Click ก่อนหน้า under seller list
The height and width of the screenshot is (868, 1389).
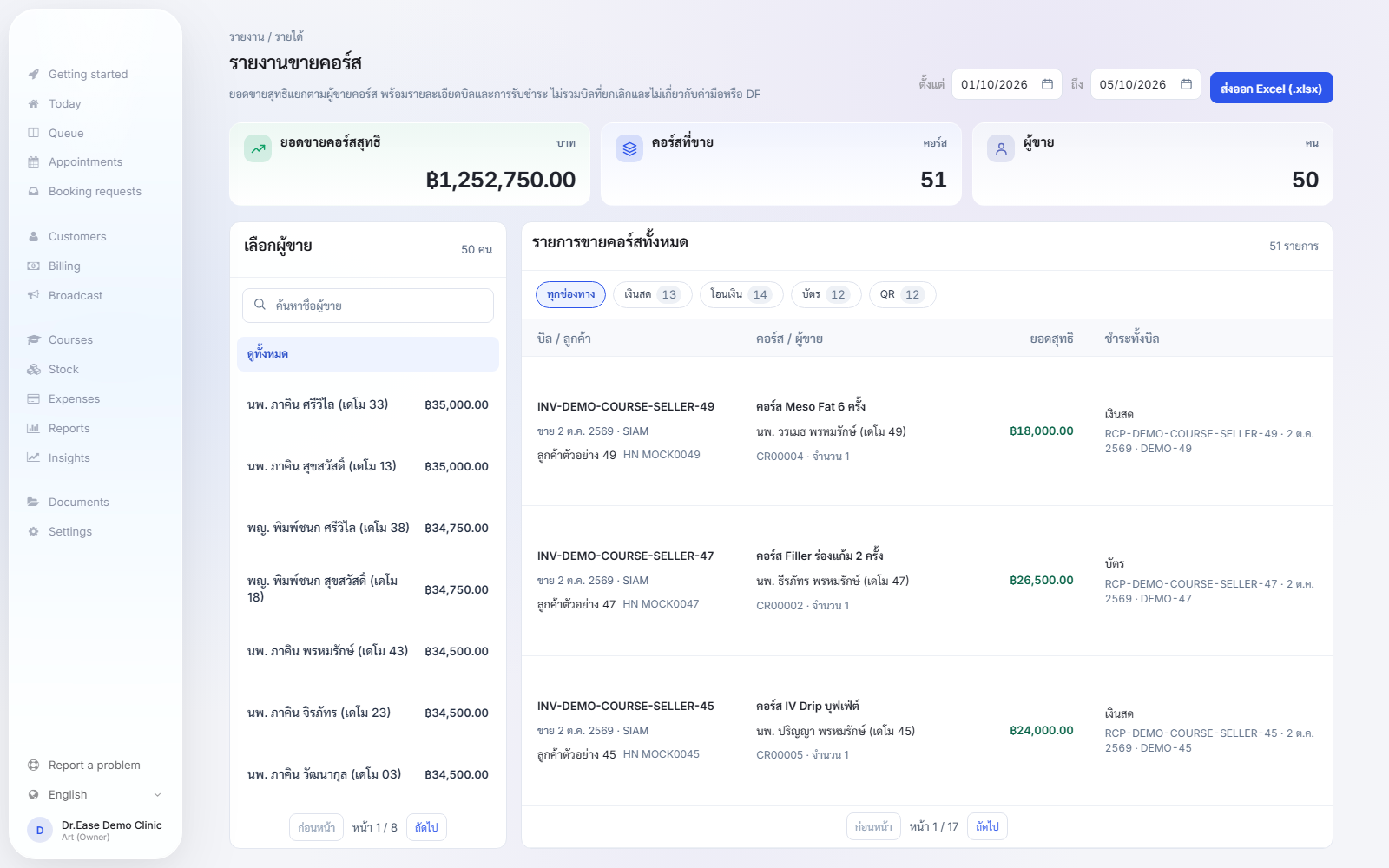tap(316, 827)
